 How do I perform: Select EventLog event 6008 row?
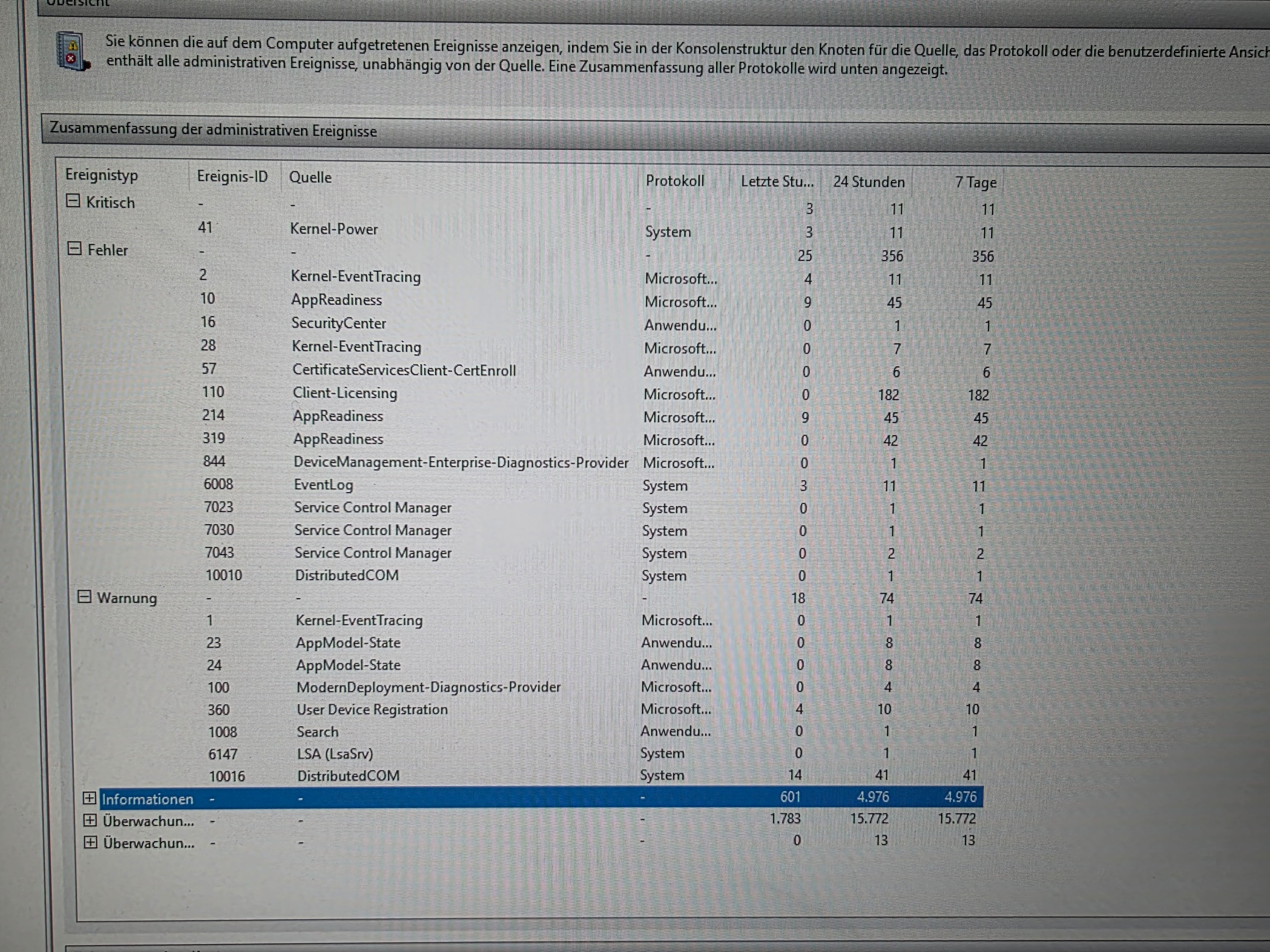tap(323, 484)
